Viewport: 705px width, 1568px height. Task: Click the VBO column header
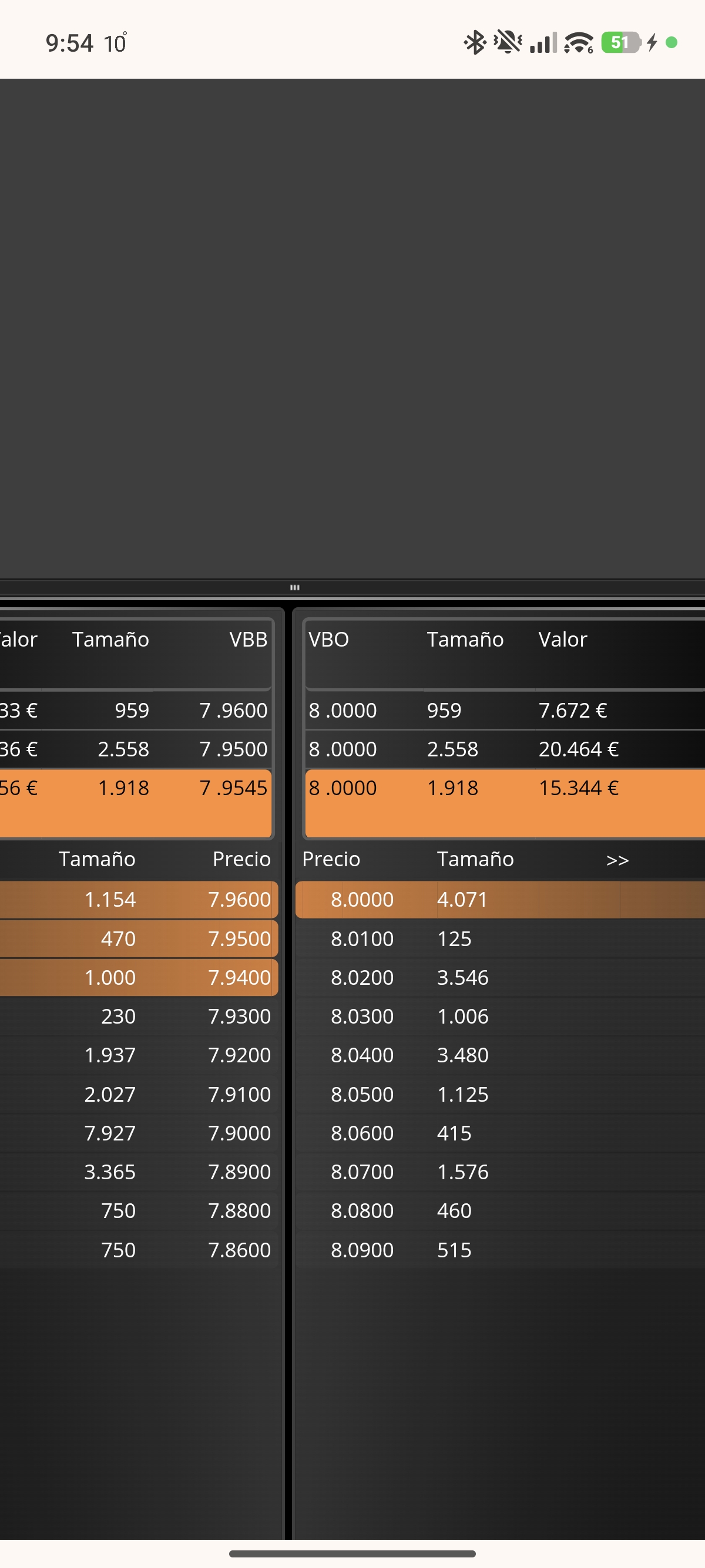pyautogui.click(x=329, y=639)
